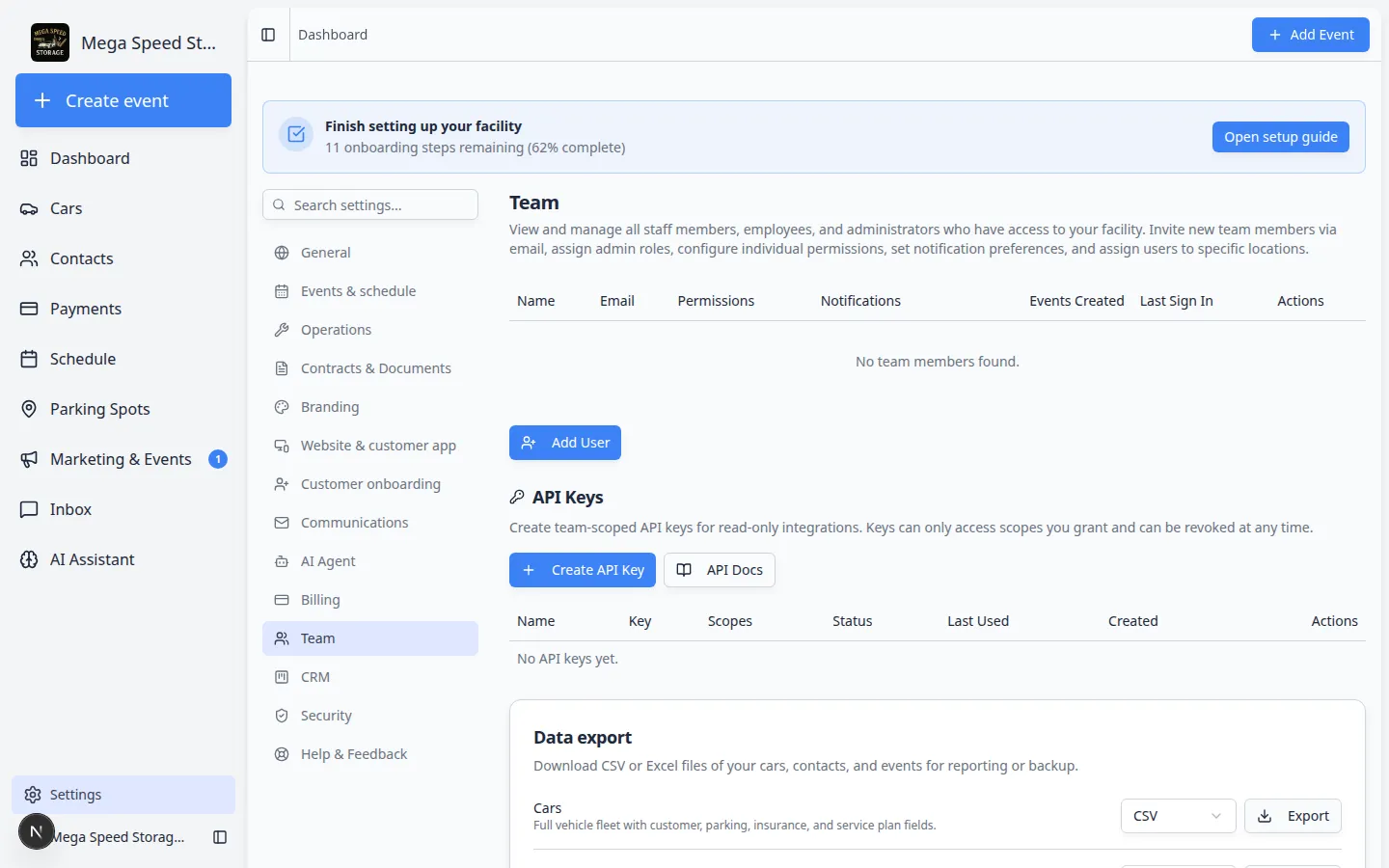Click the Scopes column header
This screenshot has height=868, width=1389.
tap(730, 621)
